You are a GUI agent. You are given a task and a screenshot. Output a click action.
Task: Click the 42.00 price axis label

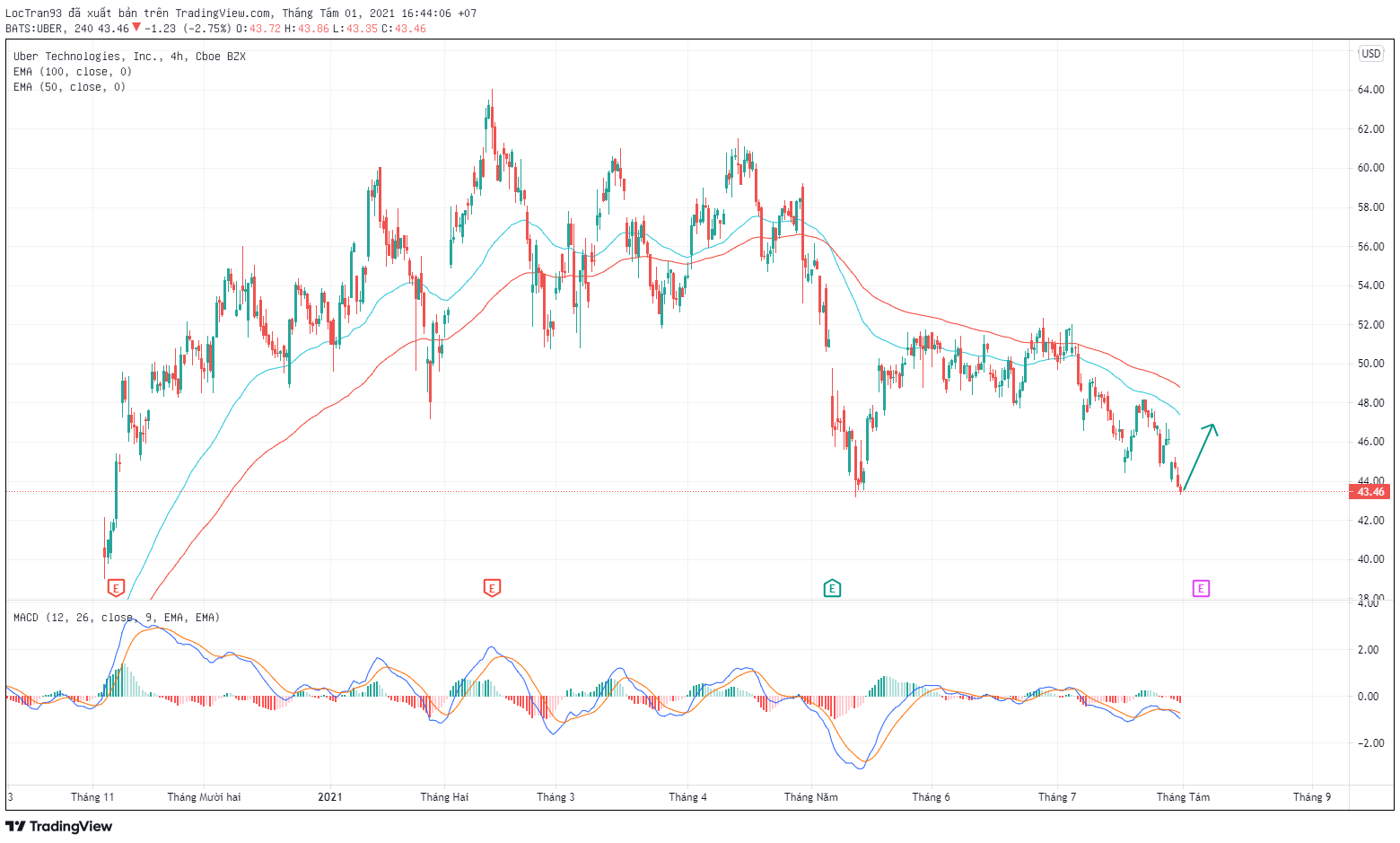[x=1370, y=521]
